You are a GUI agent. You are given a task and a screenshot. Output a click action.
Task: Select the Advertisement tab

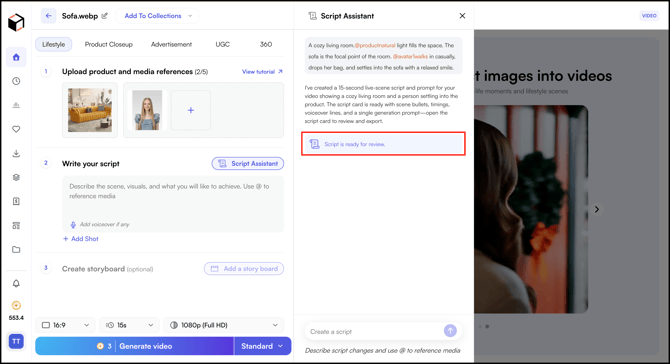coord(171,44)
